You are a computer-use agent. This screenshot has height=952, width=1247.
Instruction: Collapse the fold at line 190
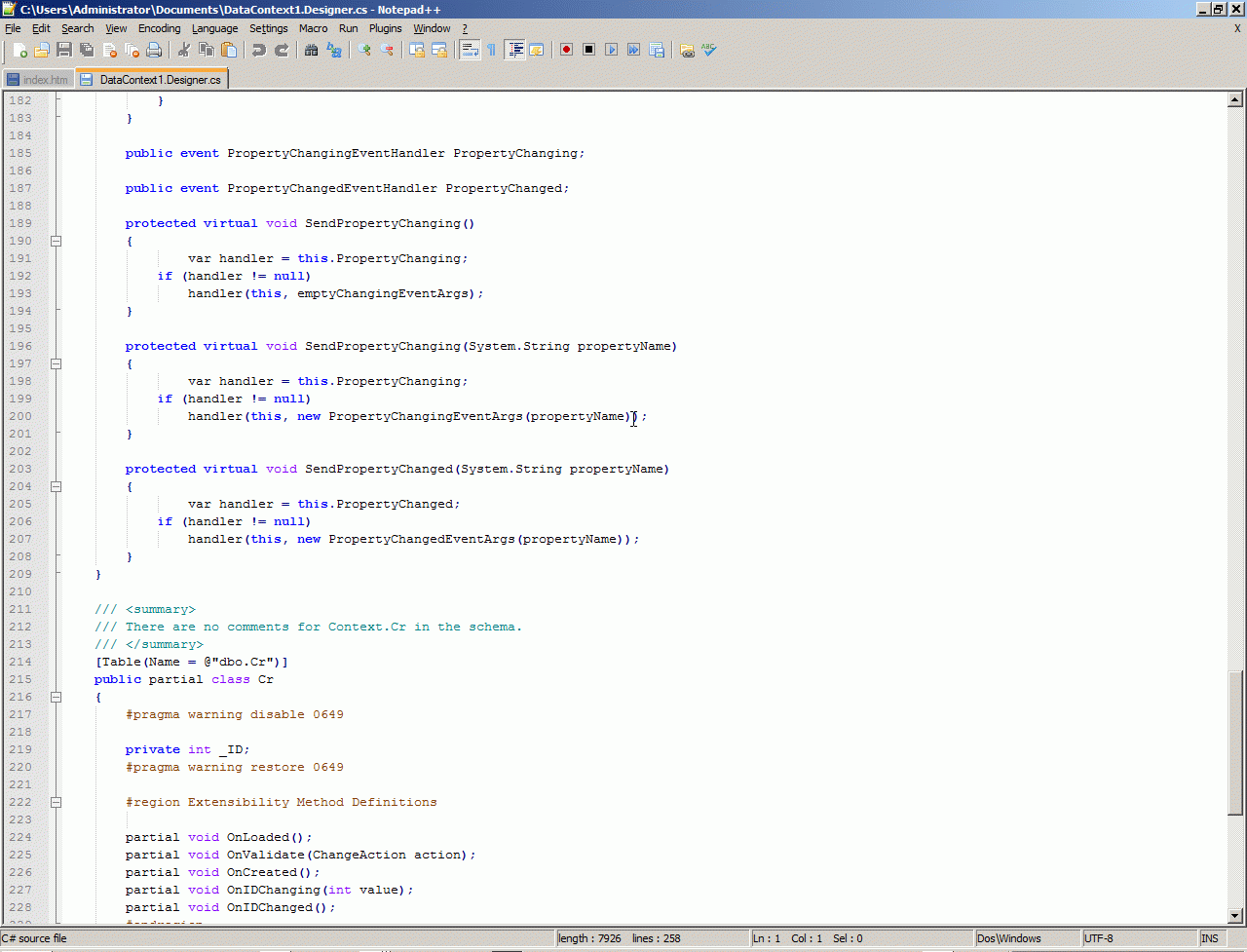pos(57,241)
